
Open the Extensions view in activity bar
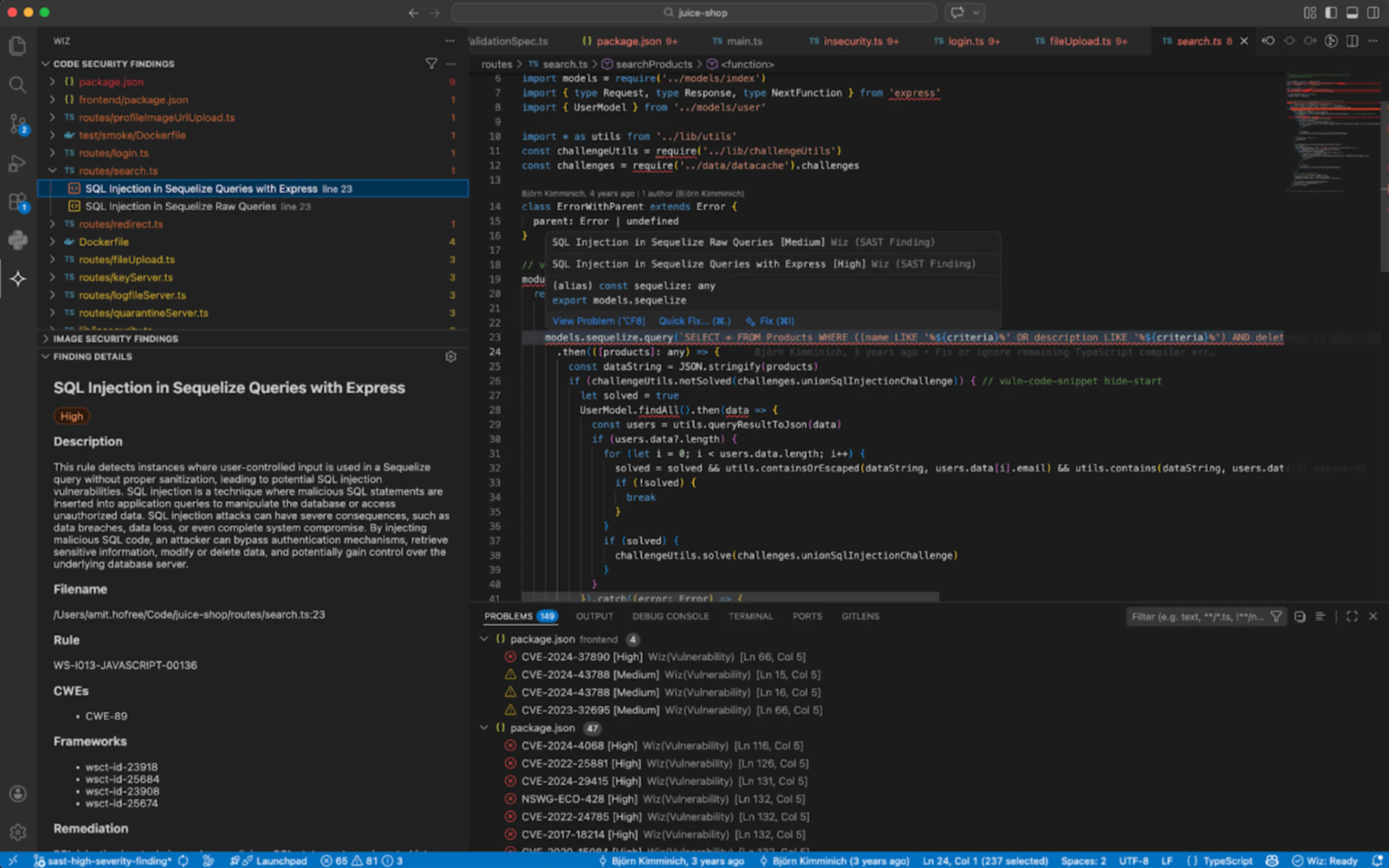18,203
